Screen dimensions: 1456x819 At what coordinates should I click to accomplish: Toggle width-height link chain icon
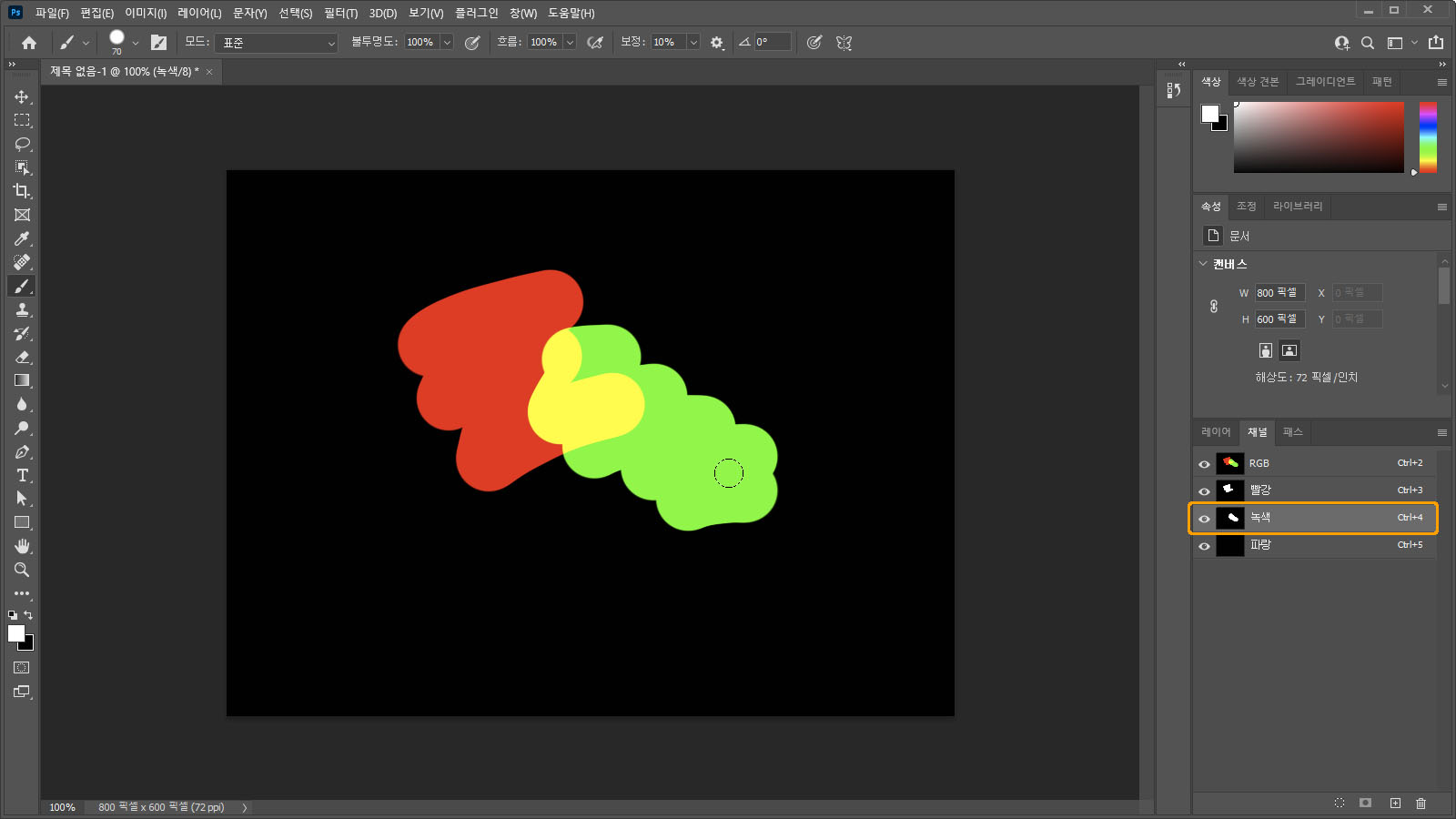point(1214,306)
